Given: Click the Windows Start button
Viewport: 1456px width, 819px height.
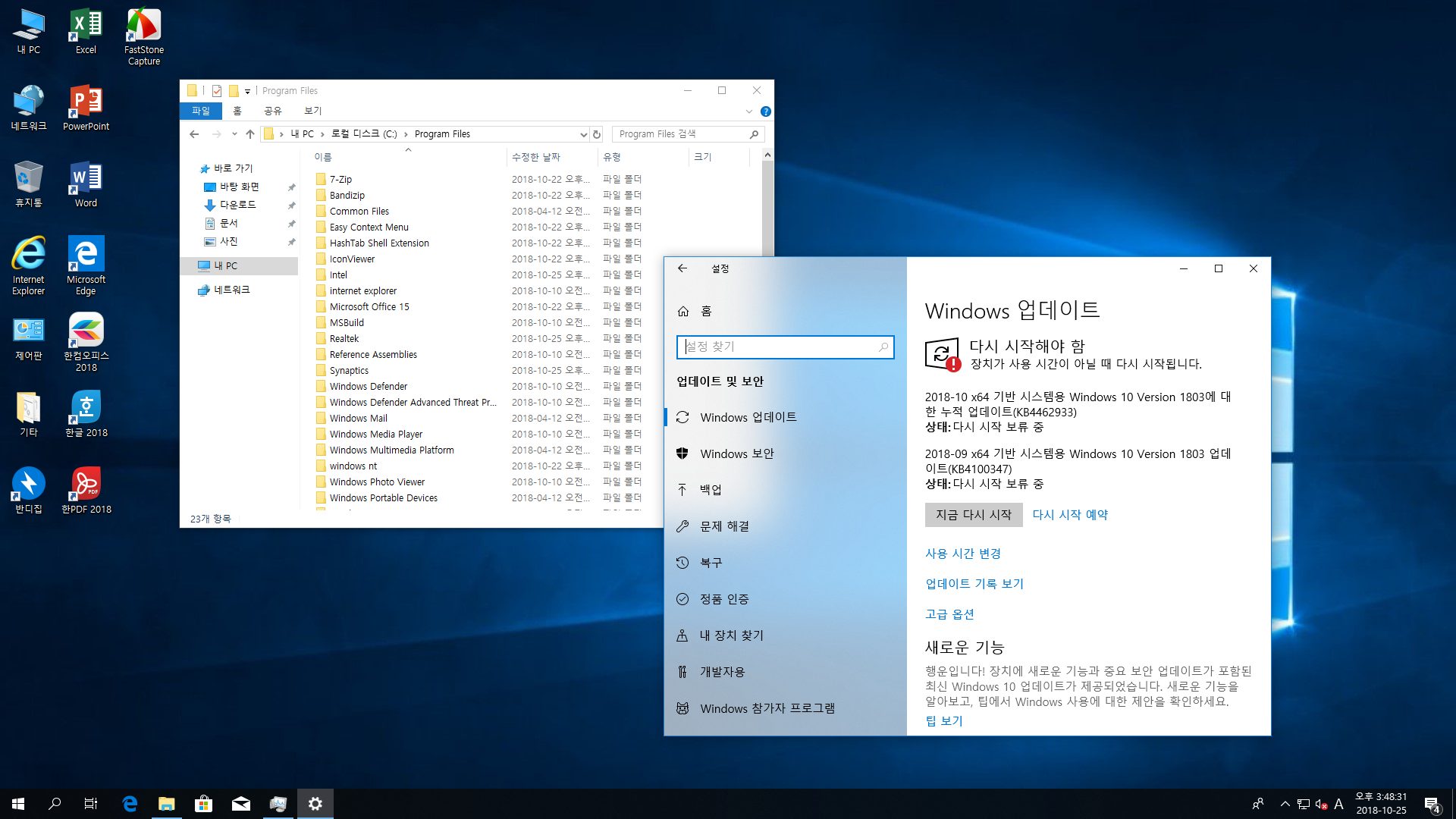Looking at the screenshot, I should (18, 804).
